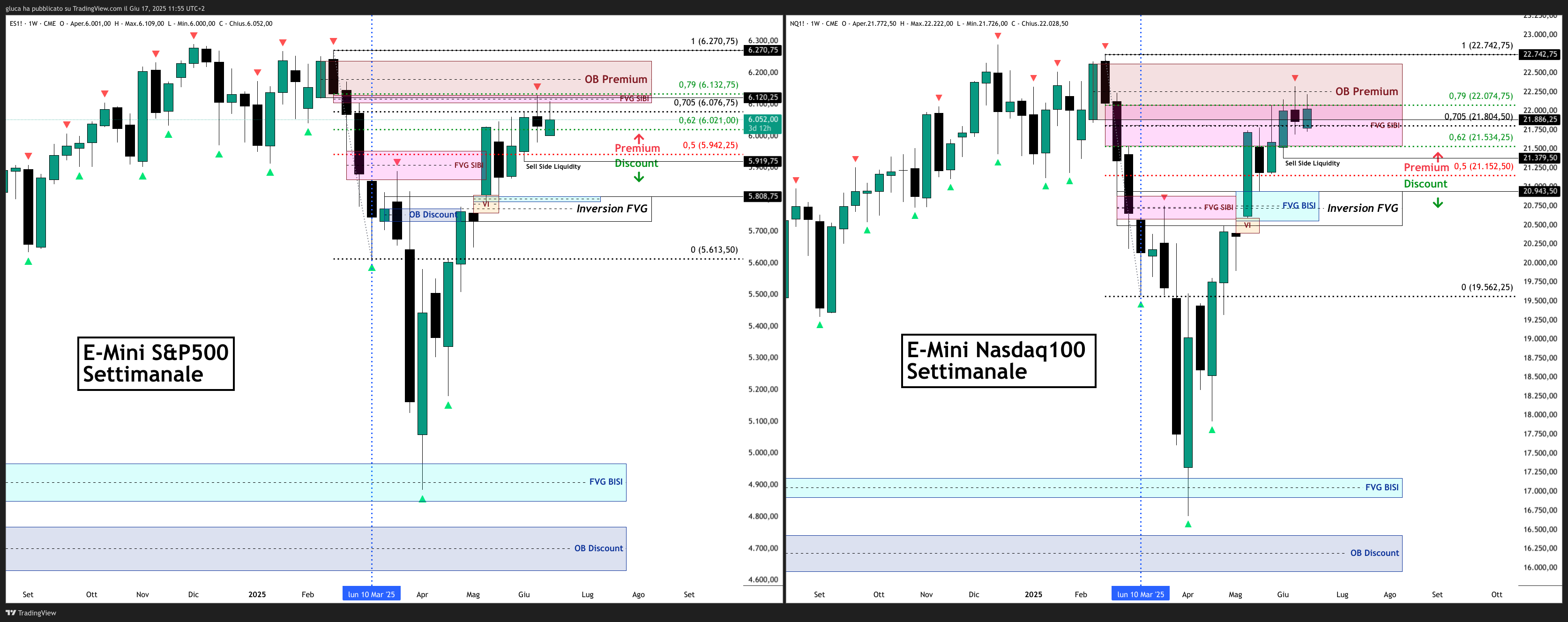The height and width of the screenshot is (622, 1568).
Task: Select the Inversion FVG label on the Nasdaq100 chart
Action: [x=1363, y=208]
